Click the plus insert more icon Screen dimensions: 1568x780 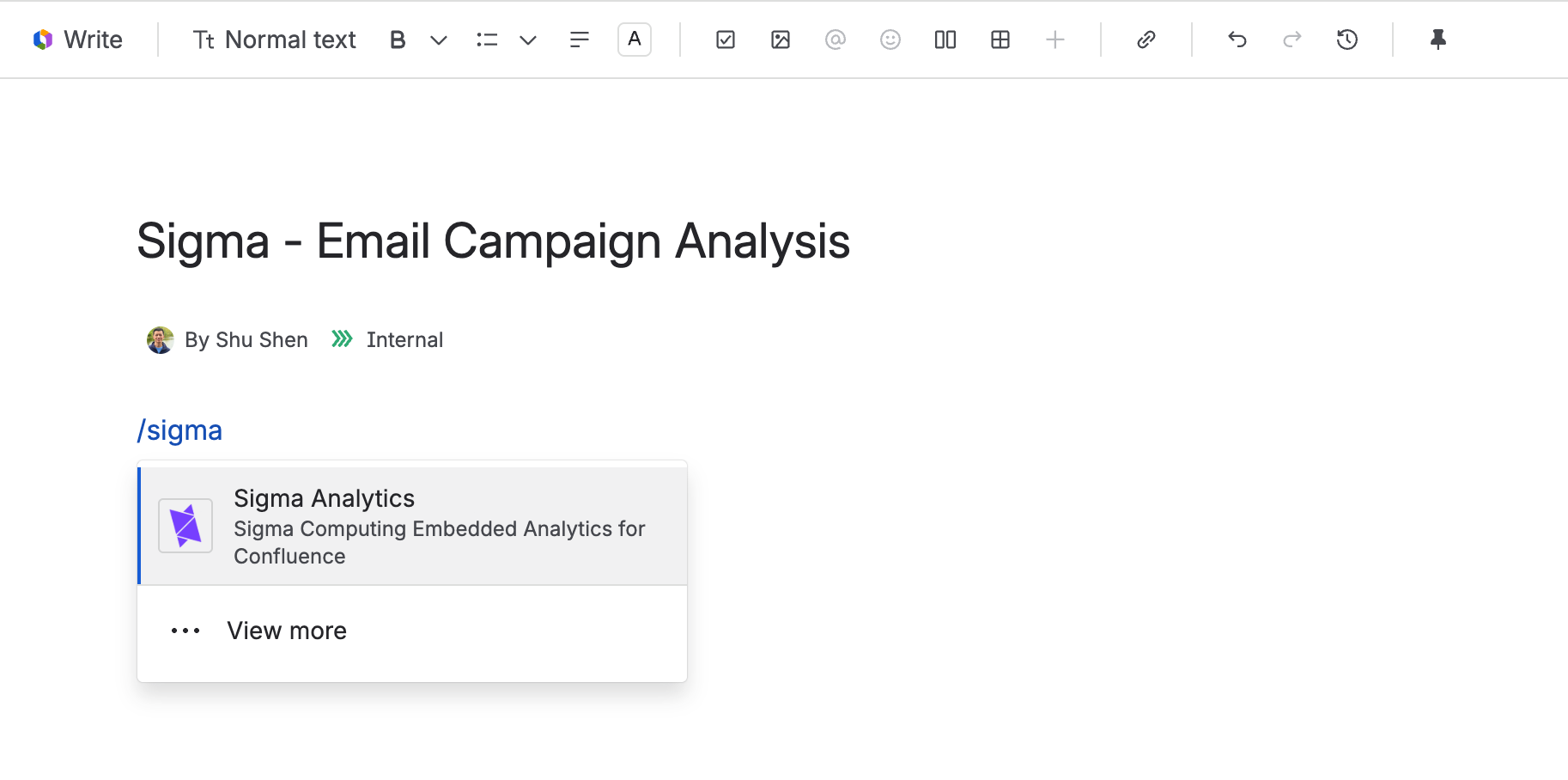(x=1055, y=40)
